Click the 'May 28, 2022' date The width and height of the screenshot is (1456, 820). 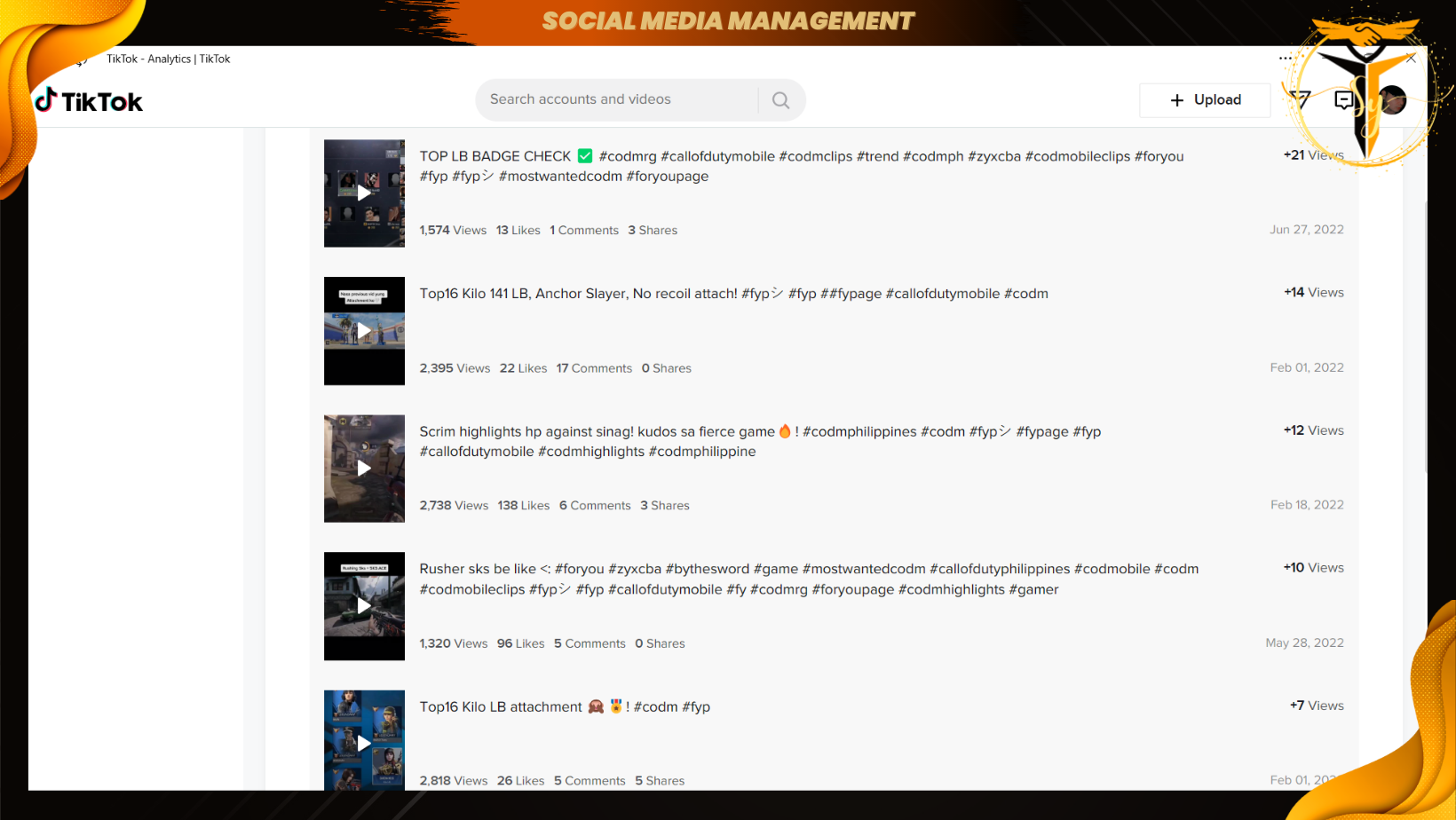tap(1305, 643)
